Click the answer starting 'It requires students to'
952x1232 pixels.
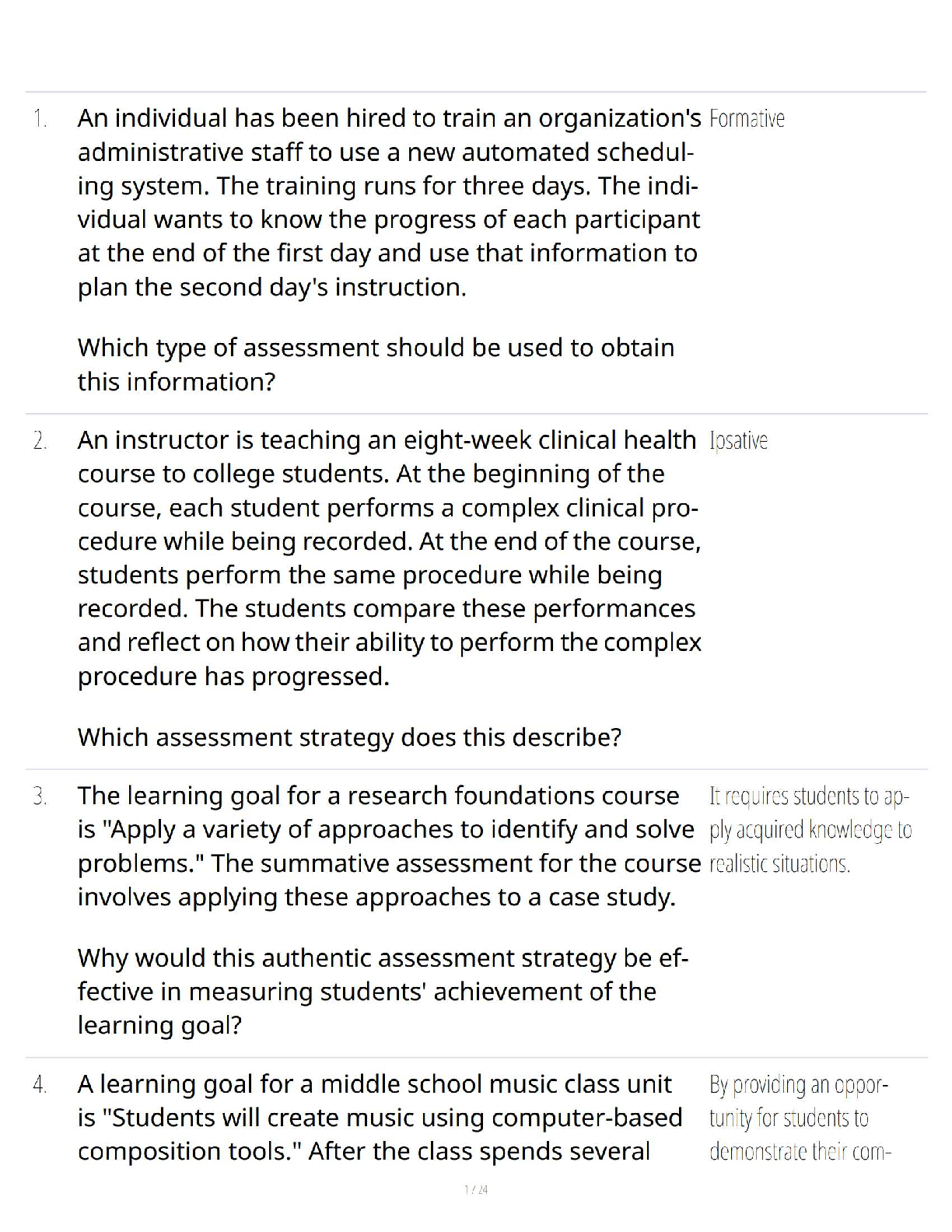[x=810, y=830]
